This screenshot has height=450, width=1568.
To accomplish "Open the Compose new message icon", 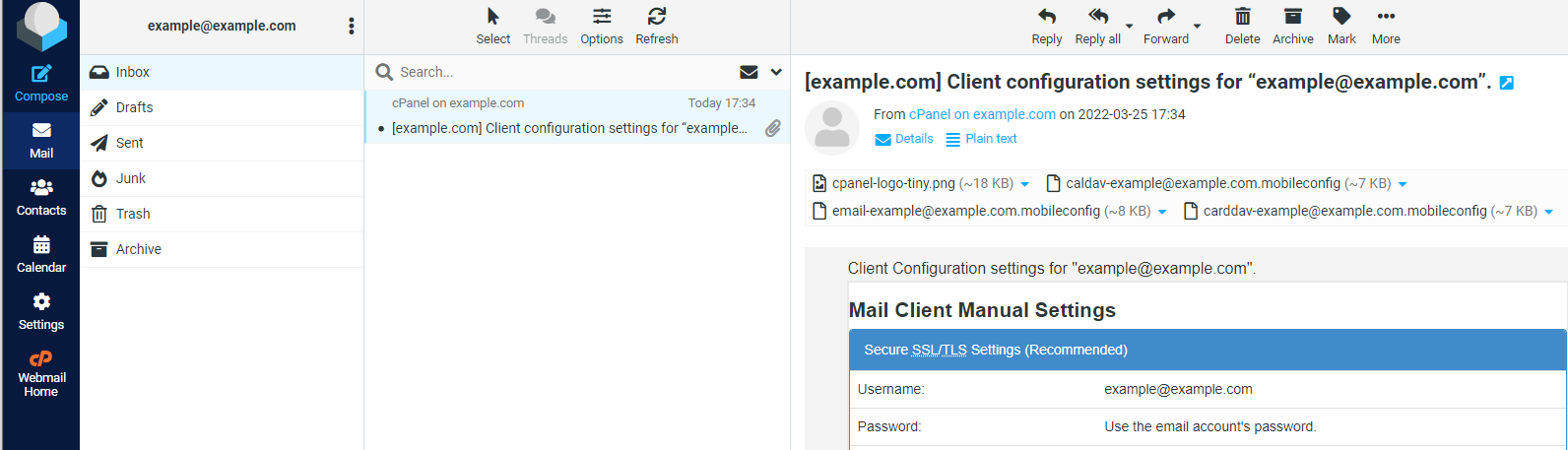I will click(41, 74).
